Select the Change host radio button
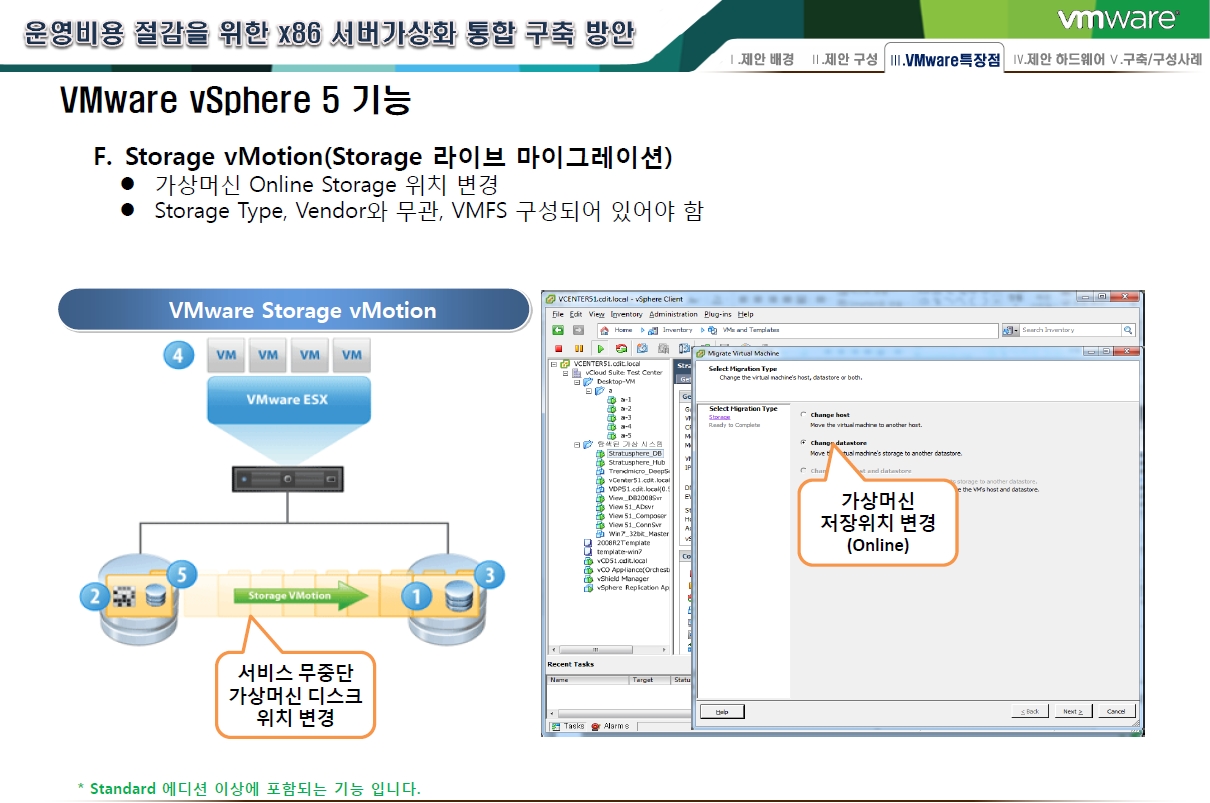The height and width of the screenshot is (803, 1210). click(x=803, y=414)
